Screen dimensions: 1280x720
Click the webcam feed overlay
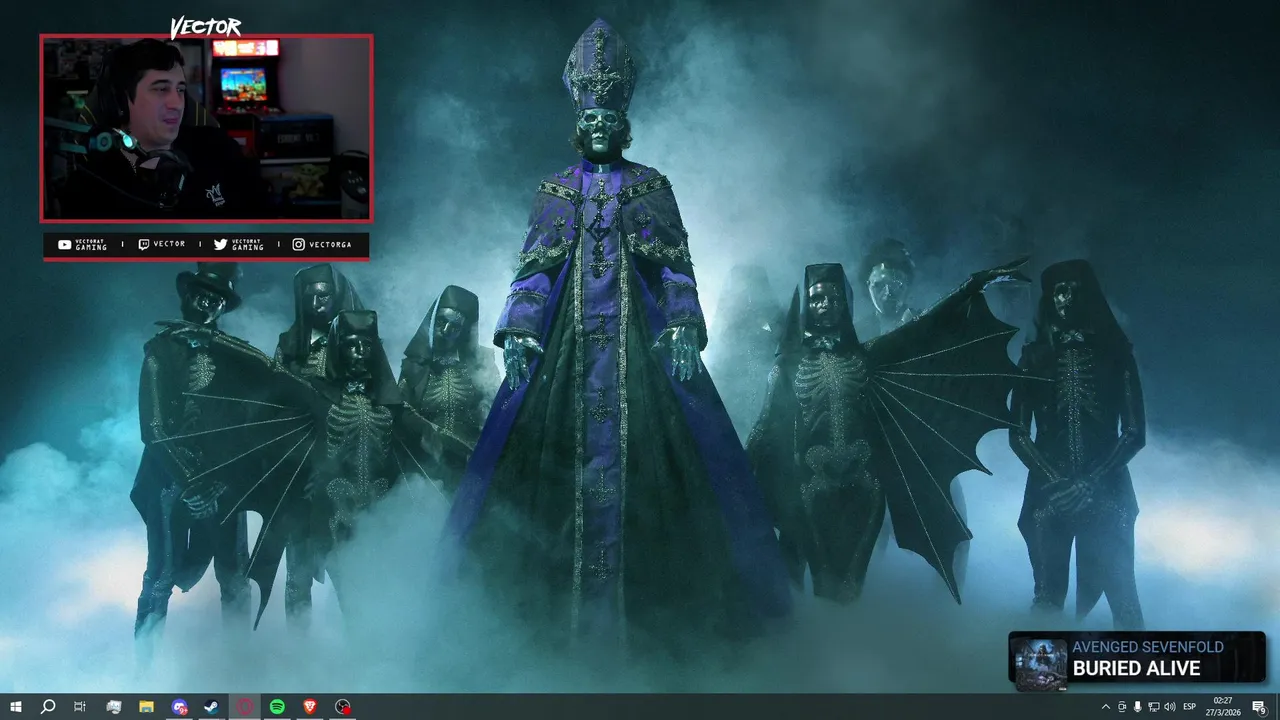(206, 128)
